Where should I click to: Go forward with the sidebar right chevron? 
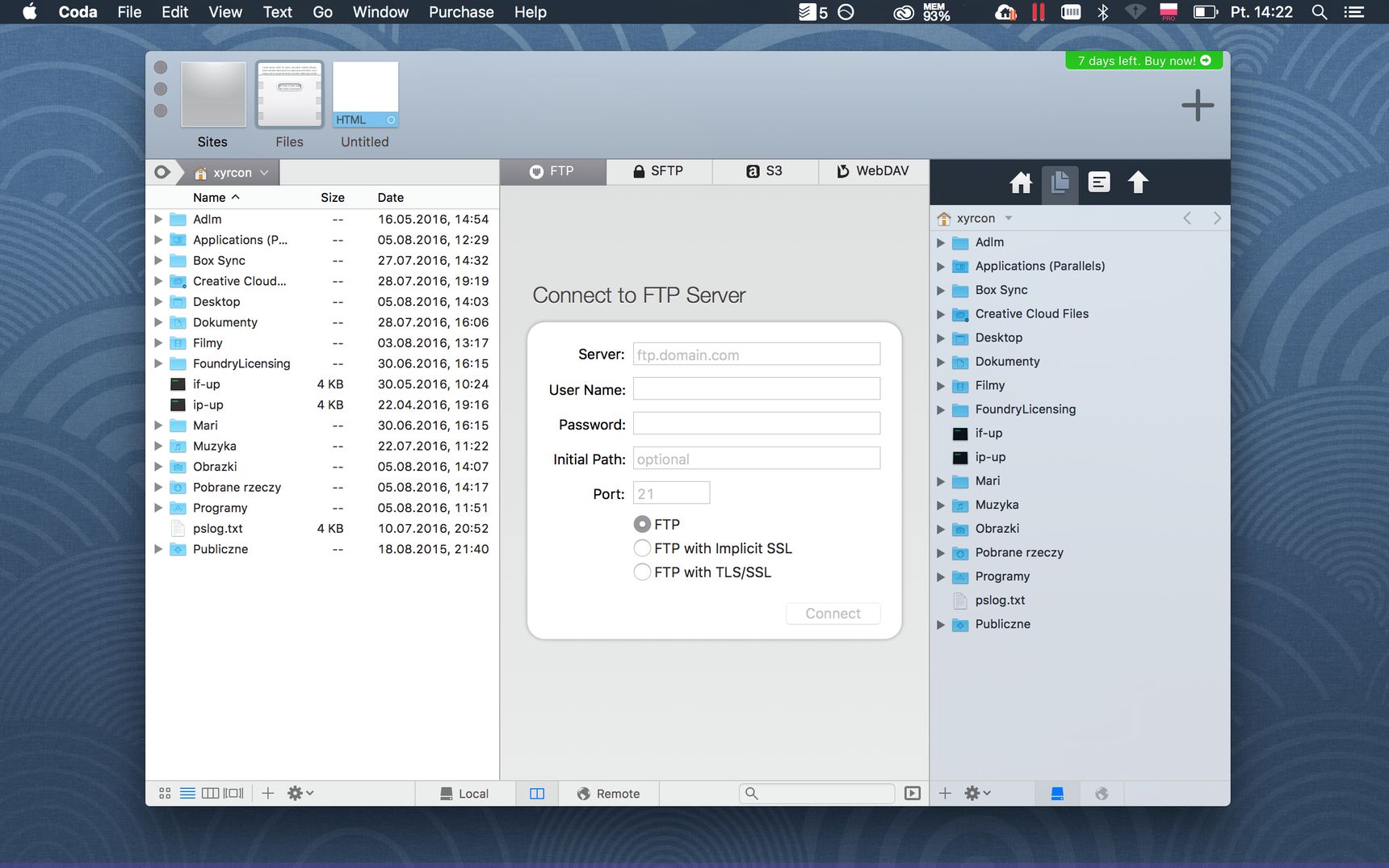(x=1217, y=218)
